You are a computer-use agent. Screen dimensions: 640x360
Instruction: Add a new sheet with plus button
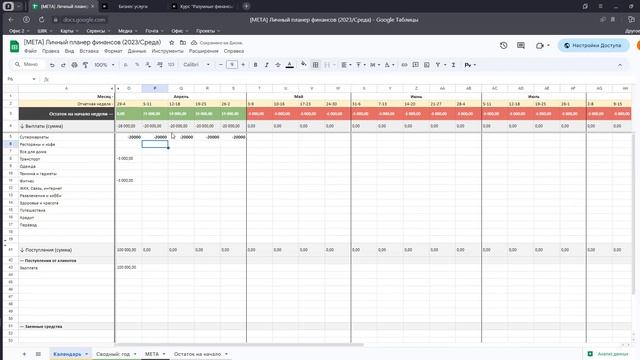click(x=24, y=354)
